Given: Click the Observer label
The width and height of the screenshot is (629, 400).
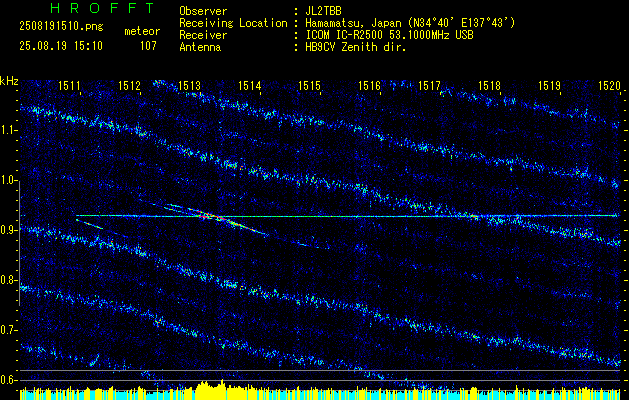Looking at the screenshot, I should click(203, 11).
